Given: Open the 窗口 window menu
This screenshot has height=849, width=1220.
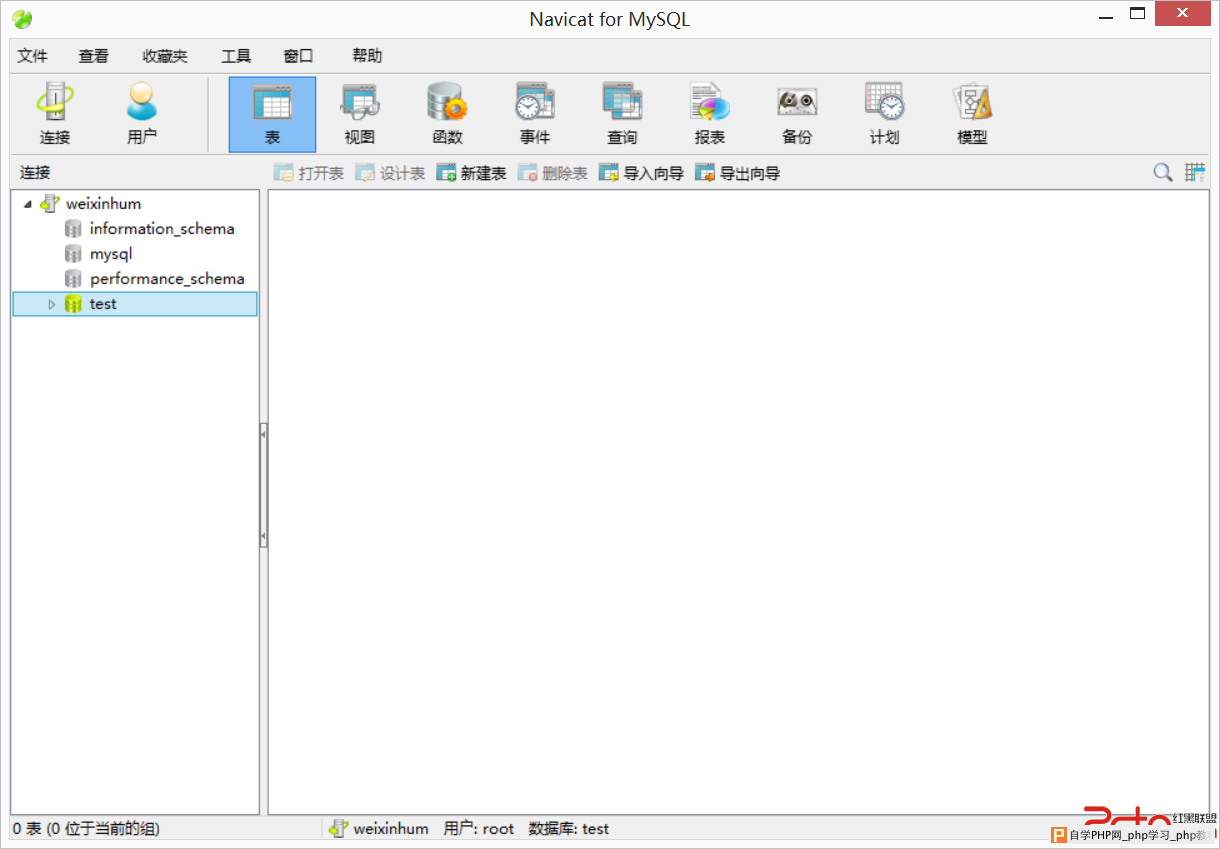Looking at the screenshot, I should point(298,56).
